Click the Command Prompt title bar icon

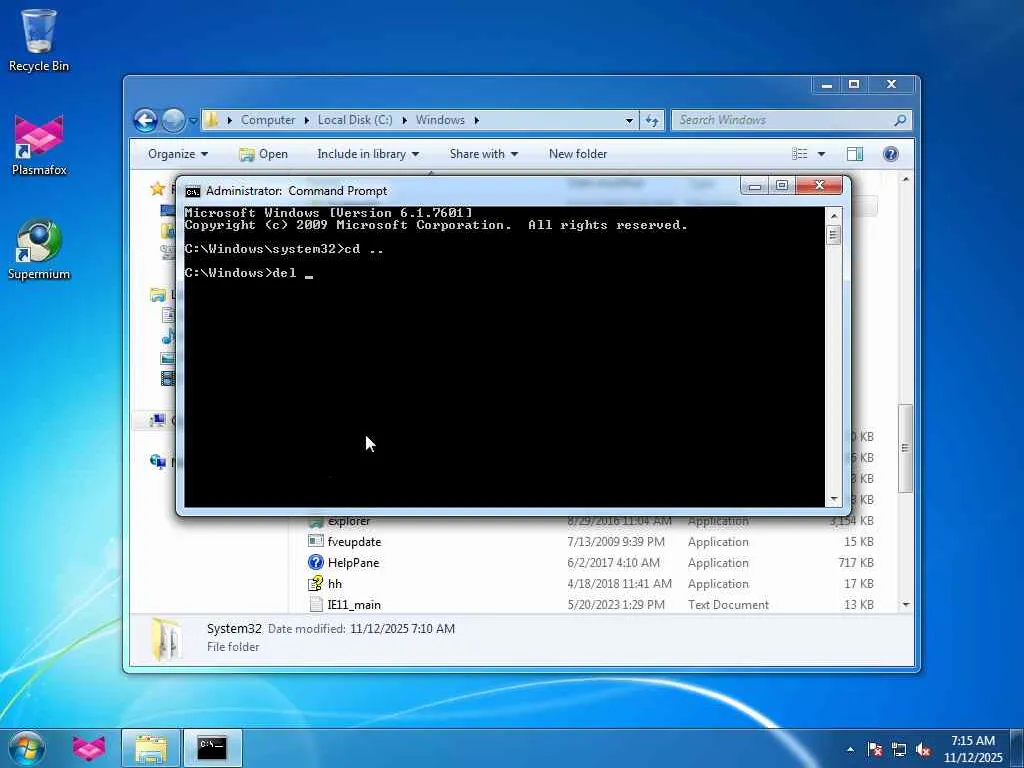[193, 191]
